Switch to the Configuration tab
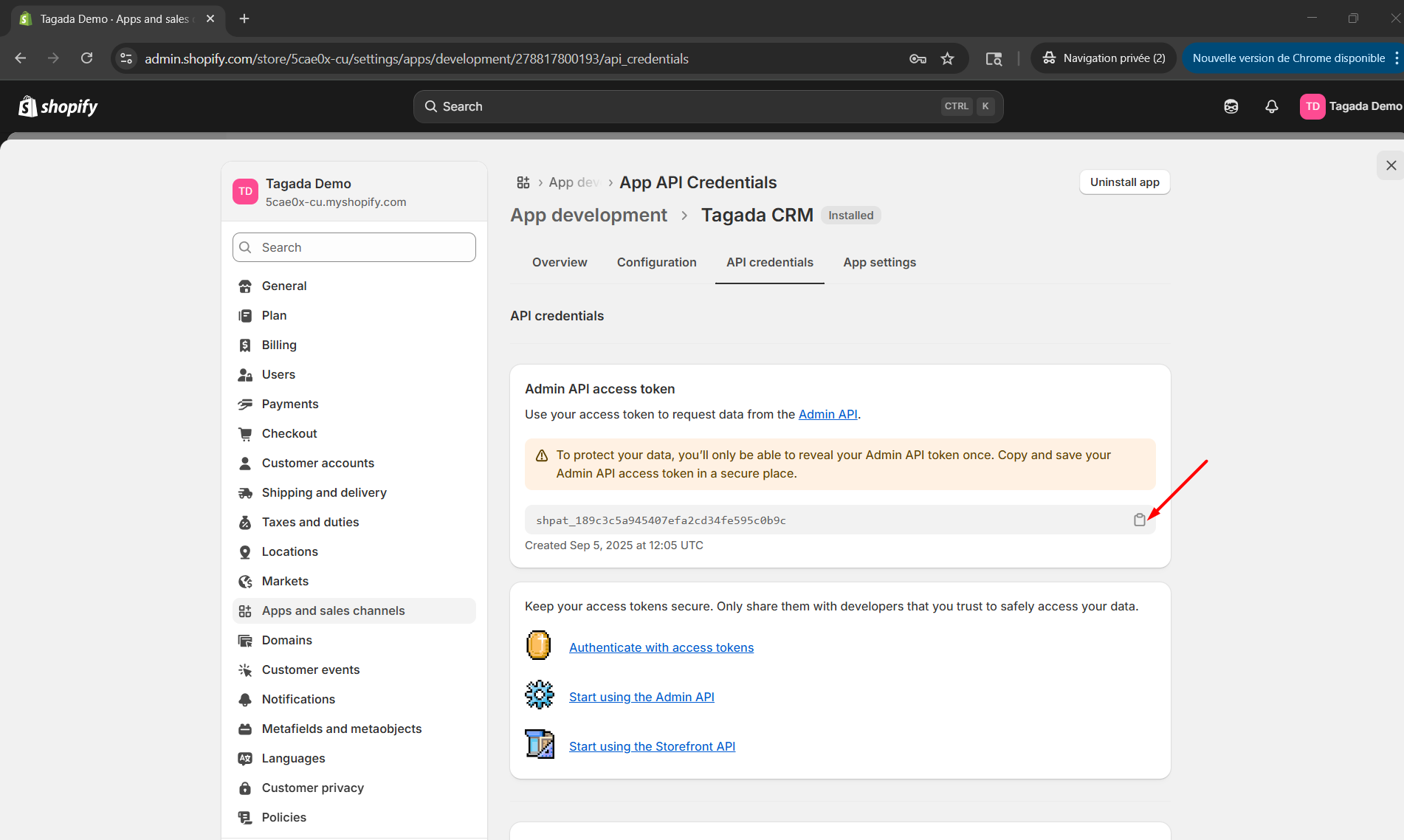The width and height of the screenshot is (1404, 840). click(x=656, y=262)
